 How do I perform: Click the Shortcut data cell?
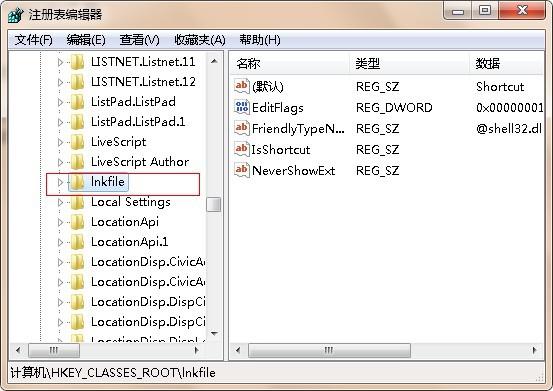coord(500,87)
